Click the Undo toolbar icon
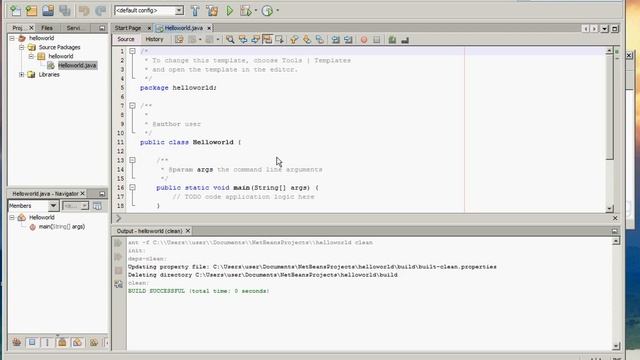The image size is (640, 360). click(84, 11)
